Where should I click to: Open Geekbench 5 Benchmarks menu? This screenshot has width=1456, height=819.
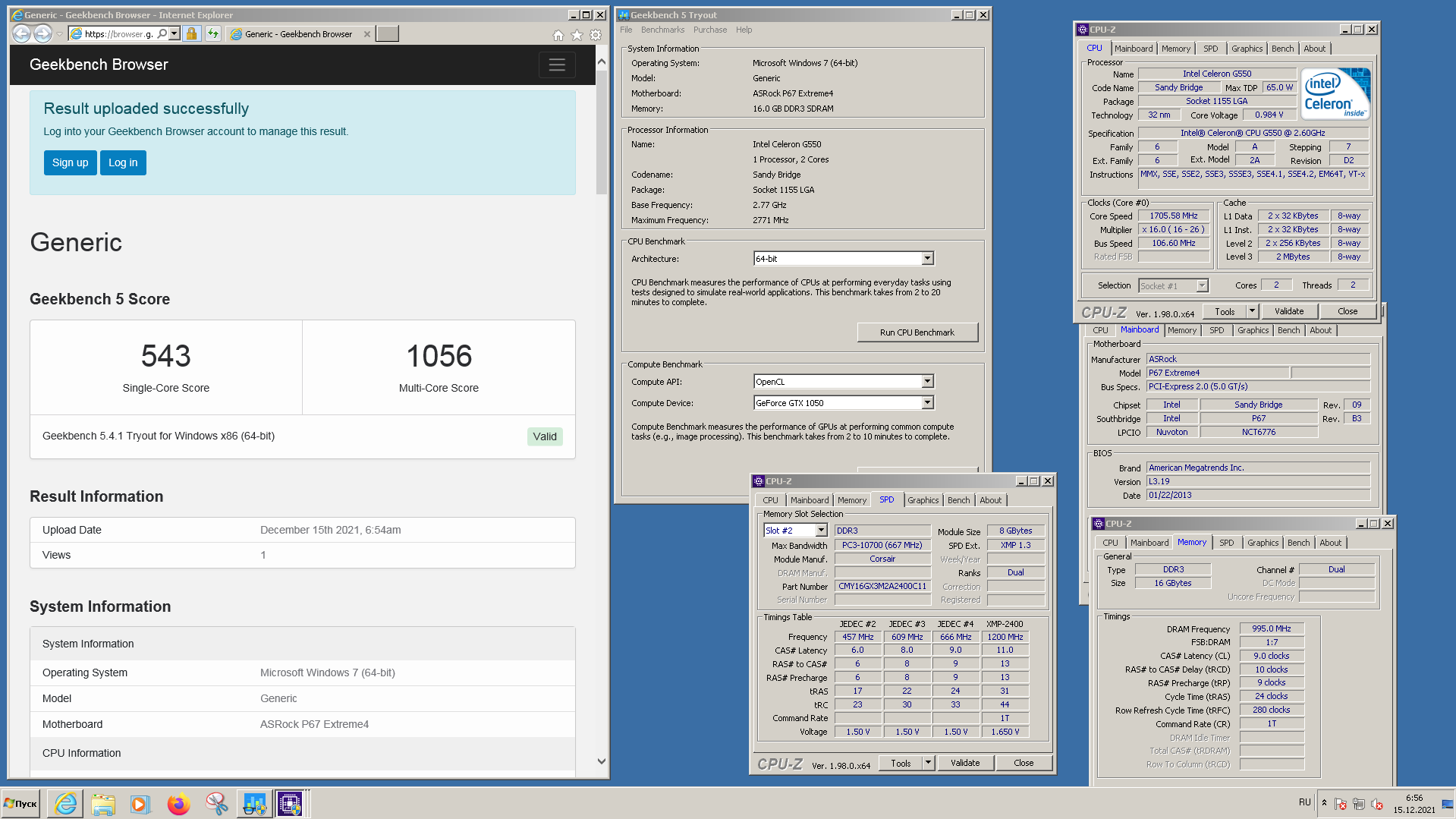662,30
